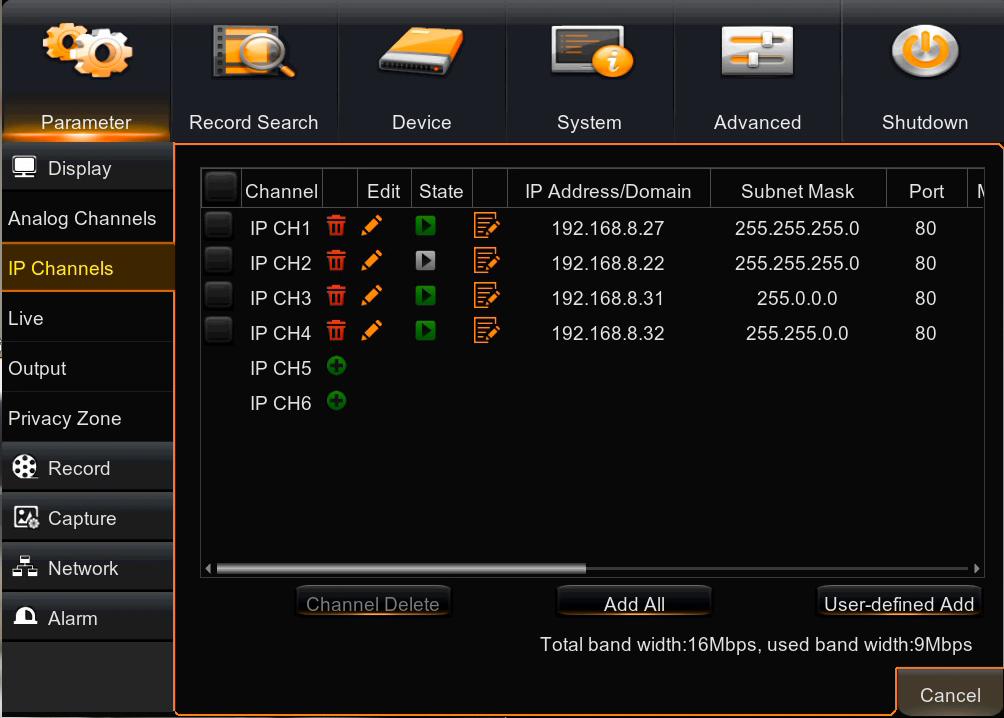Edit IP CH1 with pencil icon
This screenshot has height=718, width=1004.
[371, 225]
